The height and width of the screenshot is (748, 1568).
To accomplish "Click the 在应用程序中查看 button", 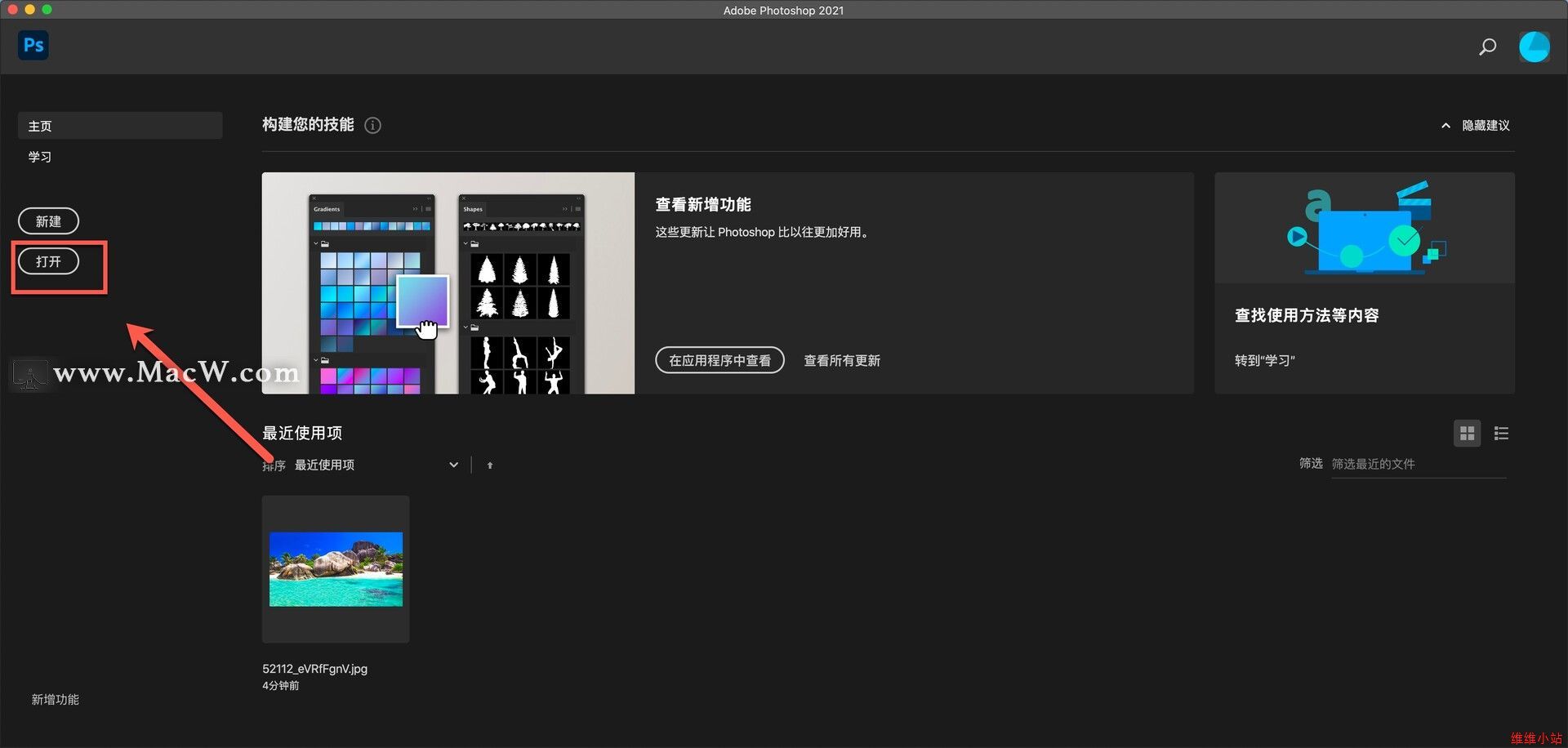I will [x=719, y=360].
